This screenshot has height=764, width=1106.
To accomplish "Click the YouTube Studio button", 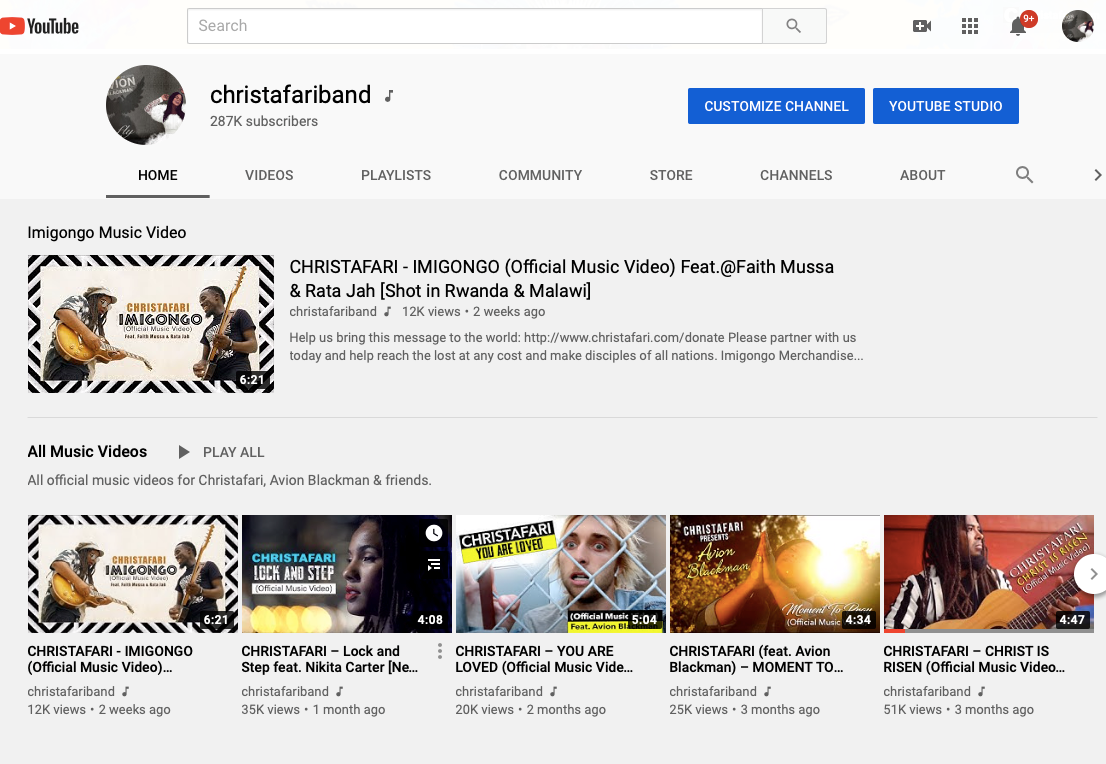I will 945,106.
